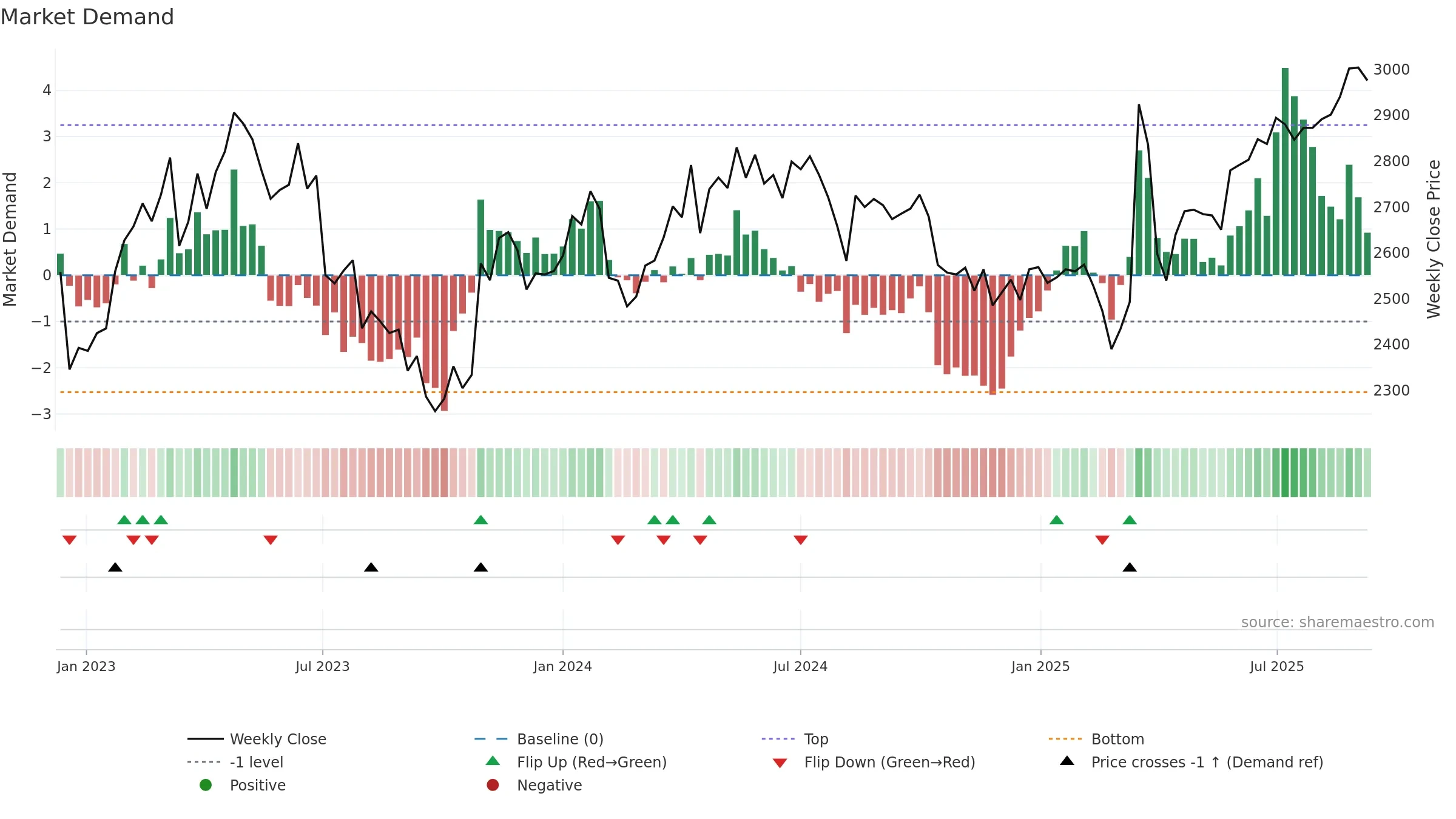Click the 4 market demand axis label
Screen dimensions: 1456x819
click(47, 90)
